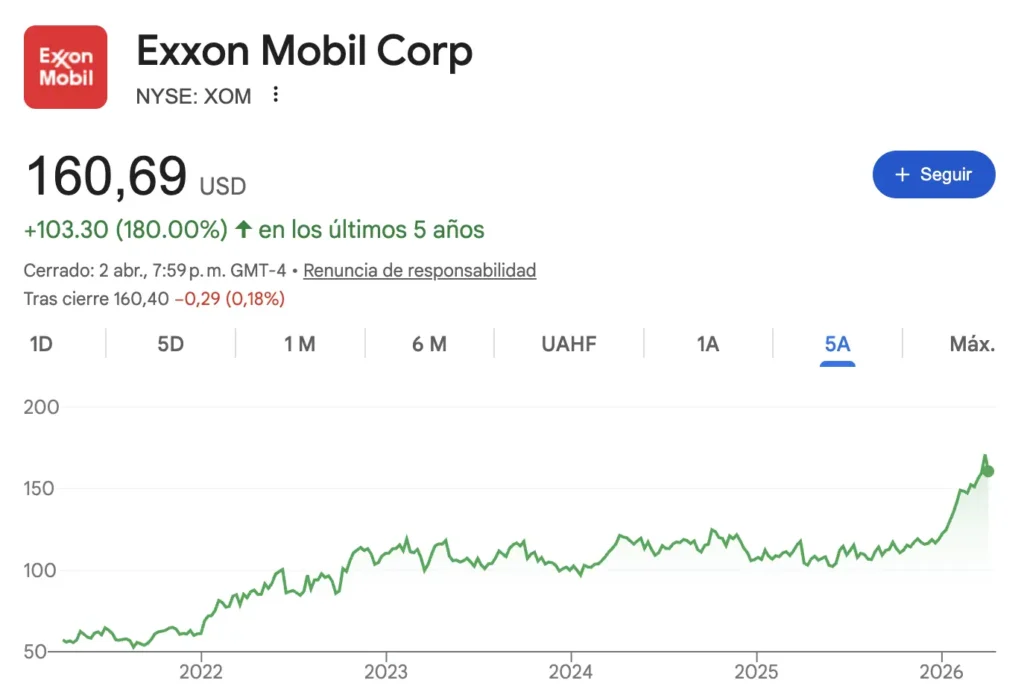Screen dimensions: 1024x692
Task: Select the 1A annual range
Action: pyautogui.click(x=707, y=343)
